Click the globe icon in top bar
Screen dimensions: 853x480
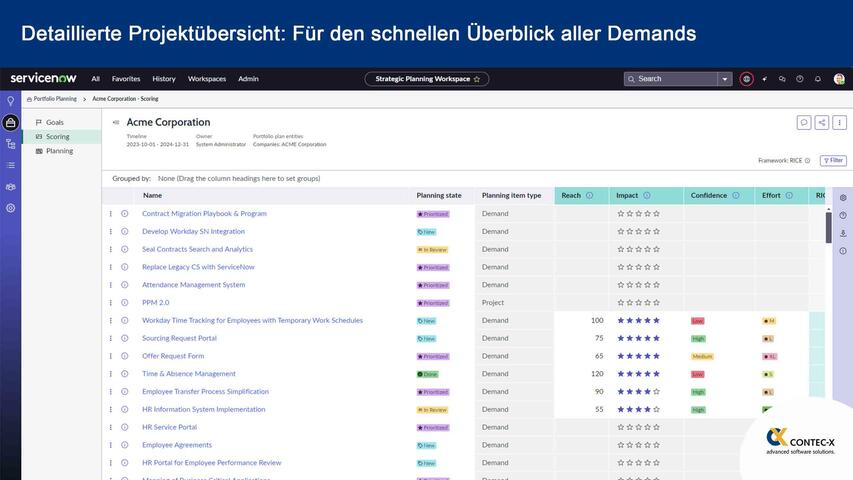[746, 79]
